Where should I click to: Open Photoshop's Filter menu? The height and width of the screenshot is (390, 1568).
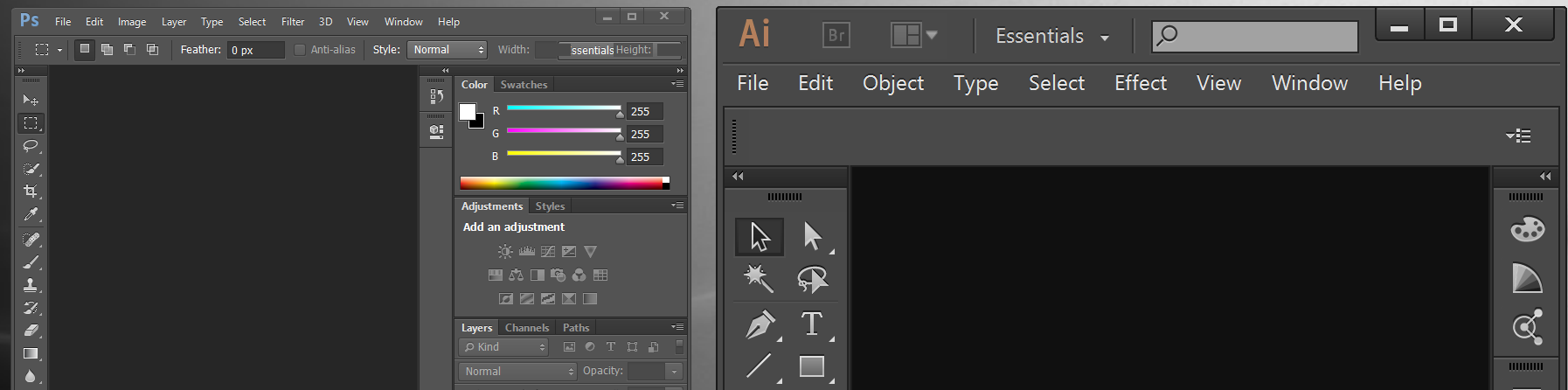point(293,22)
